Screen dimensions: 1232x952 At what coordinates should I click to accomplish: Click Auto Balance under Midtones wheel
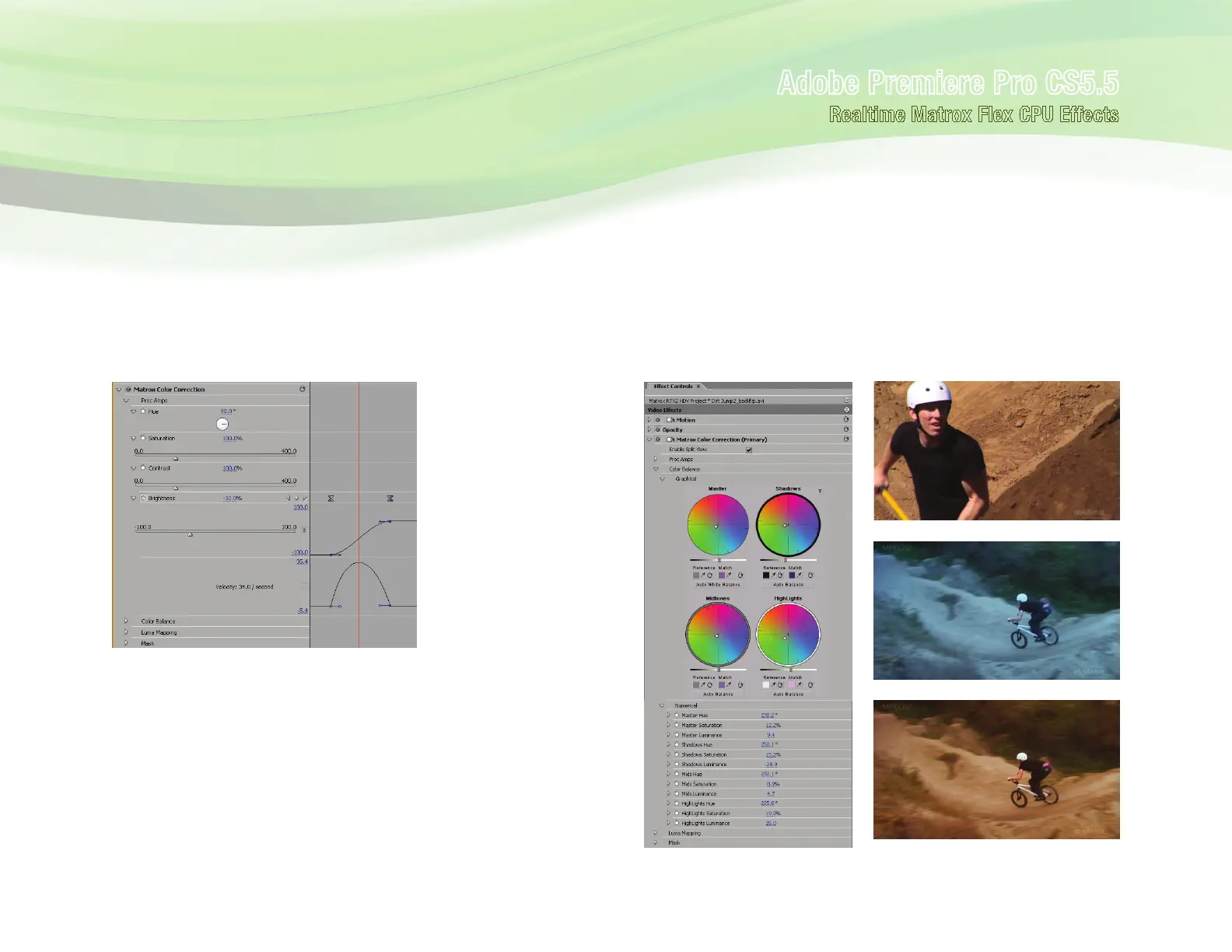point(718,694)
